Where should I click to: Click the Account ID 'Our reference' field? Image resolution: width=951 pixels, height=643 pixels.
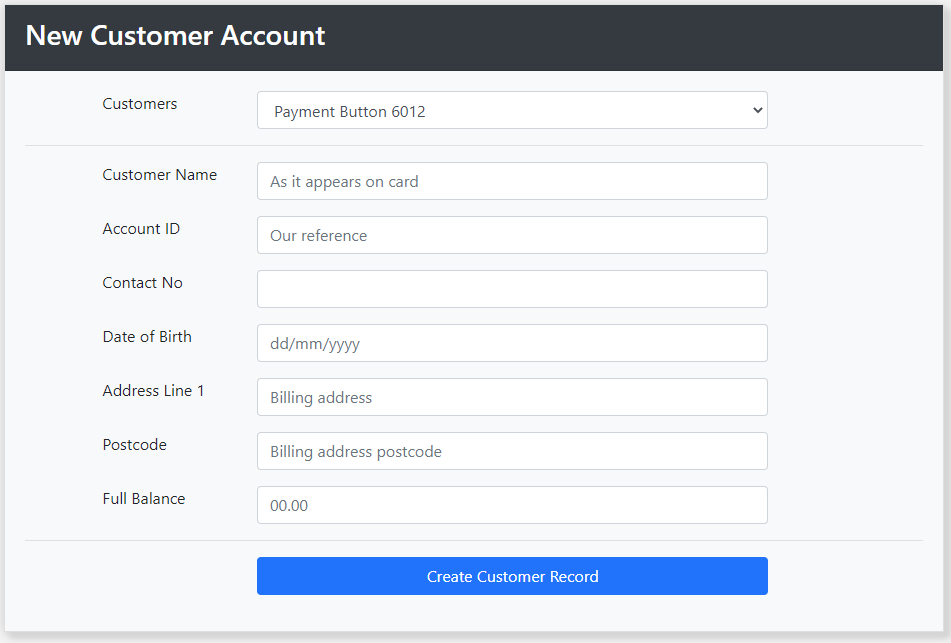[x=512, y=235]
